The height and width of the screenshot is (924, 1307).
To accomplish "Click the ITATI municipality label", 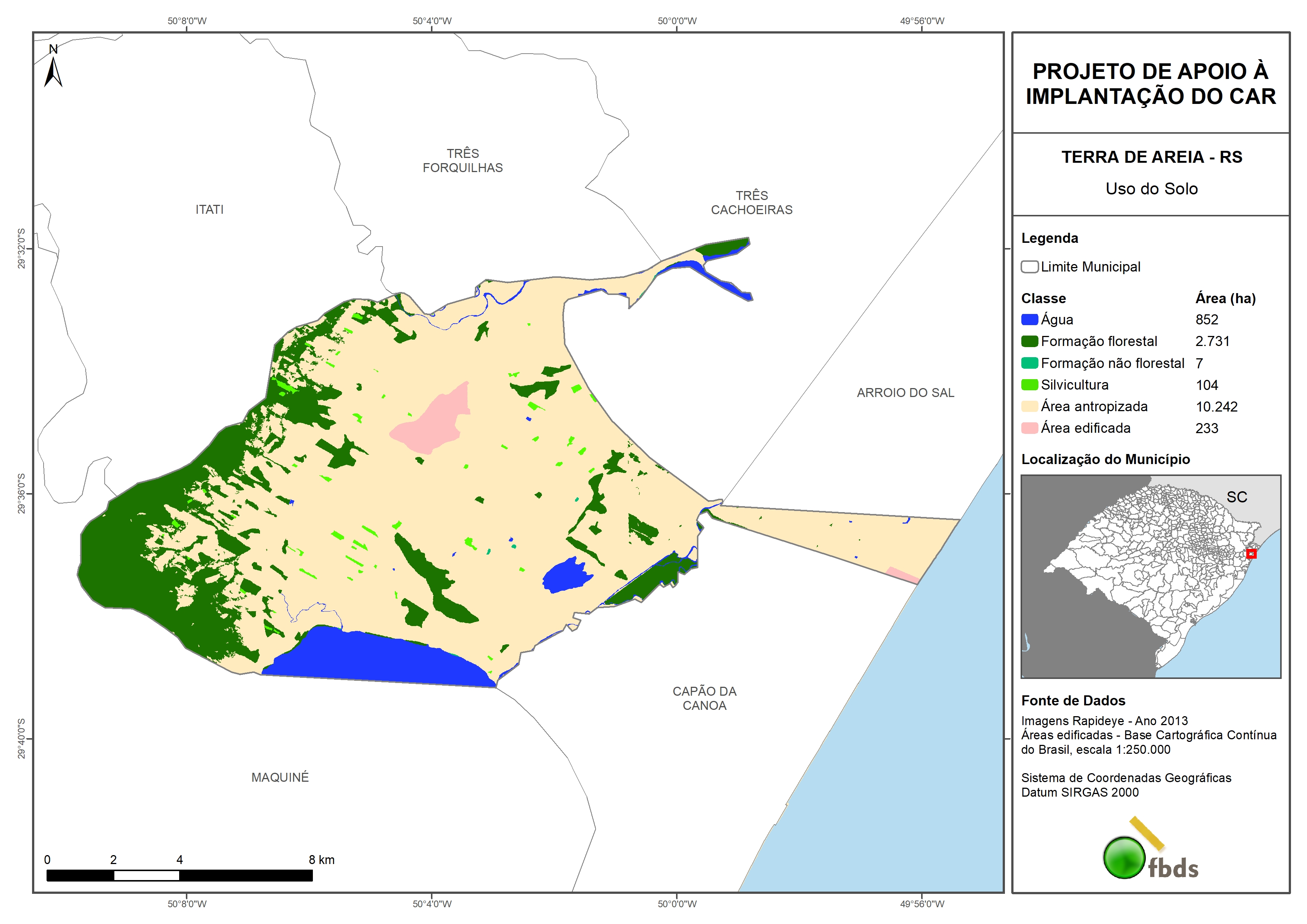I will click(x=209, y=210).
